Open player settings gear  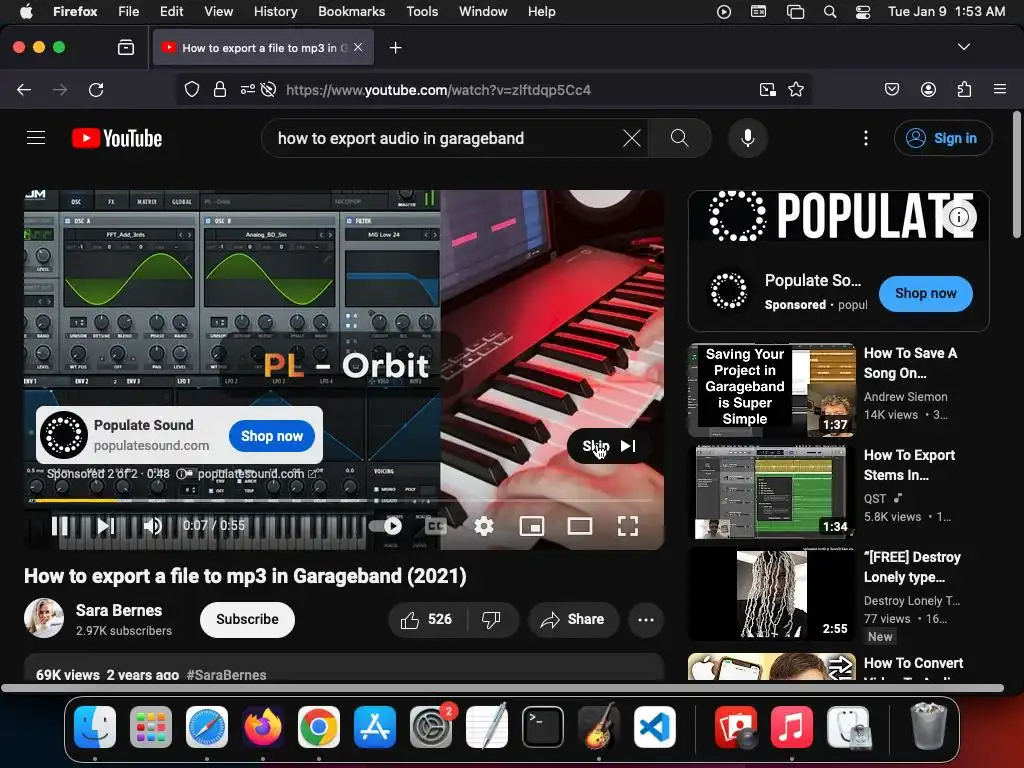coord(483,526)
